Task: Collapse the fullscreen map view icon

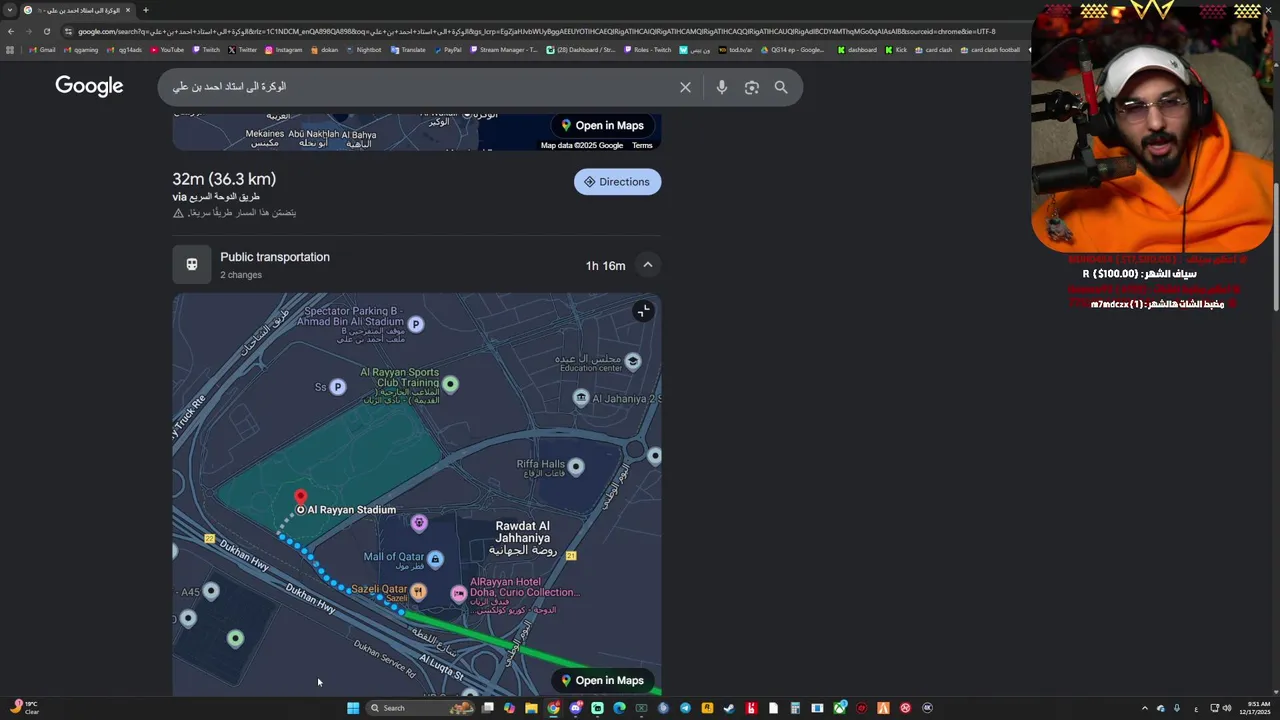Action: pos(643,311)
